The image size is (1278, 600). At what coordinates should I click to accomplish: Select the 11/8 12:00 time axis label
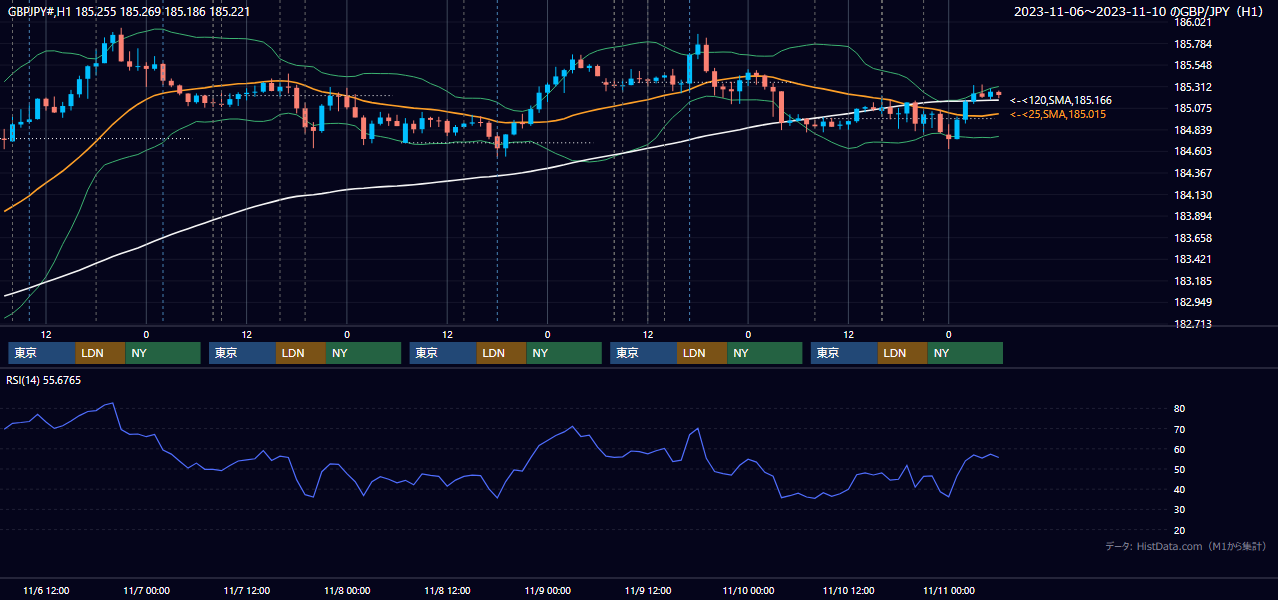(448, 590)
